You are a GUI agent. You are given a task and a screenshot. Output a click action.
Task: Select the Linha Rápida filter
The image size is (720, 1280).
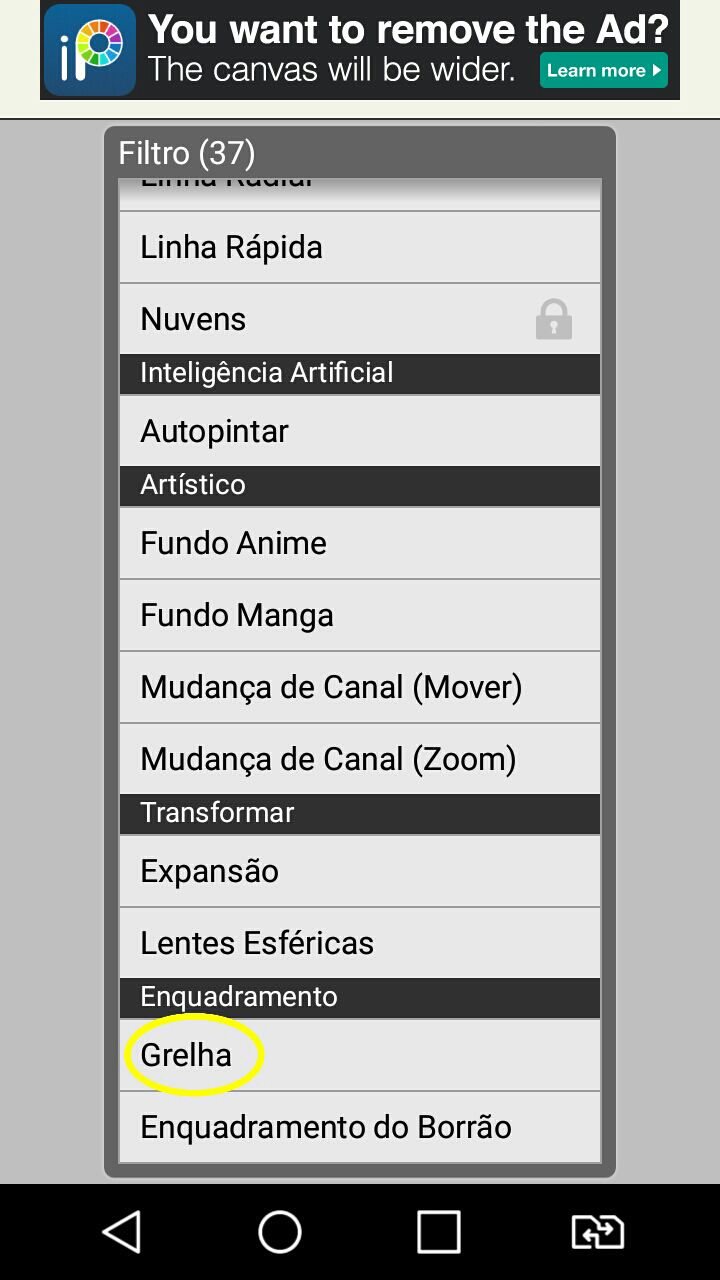360,247
